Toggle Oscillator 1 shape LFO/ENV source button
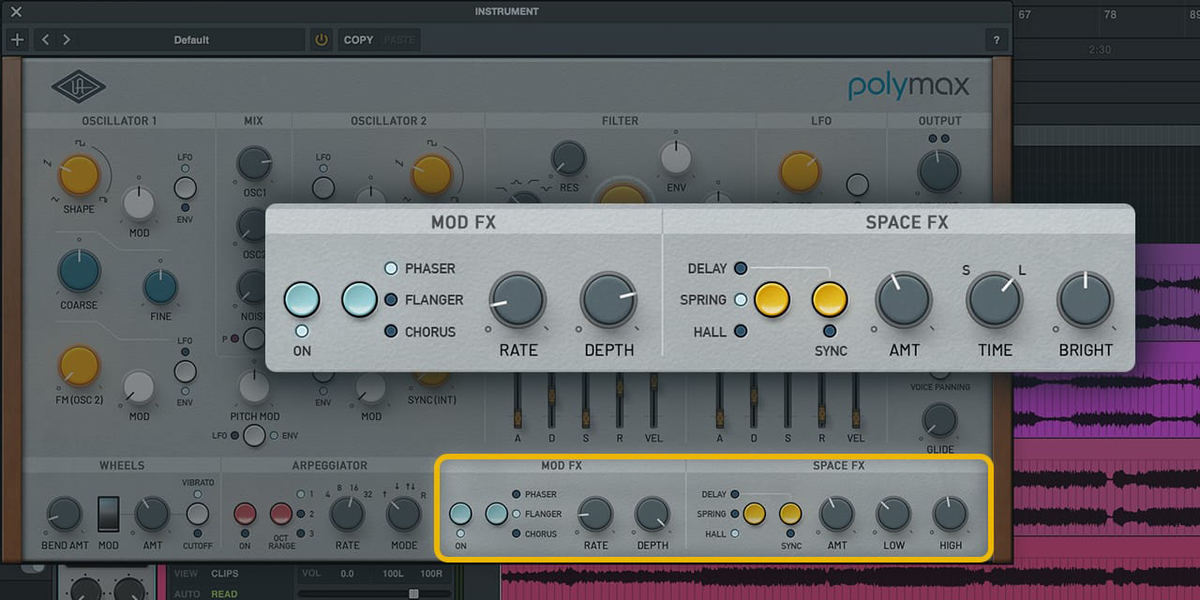Viewport: 1200px width, 600px height. click(x=185, y=187)
